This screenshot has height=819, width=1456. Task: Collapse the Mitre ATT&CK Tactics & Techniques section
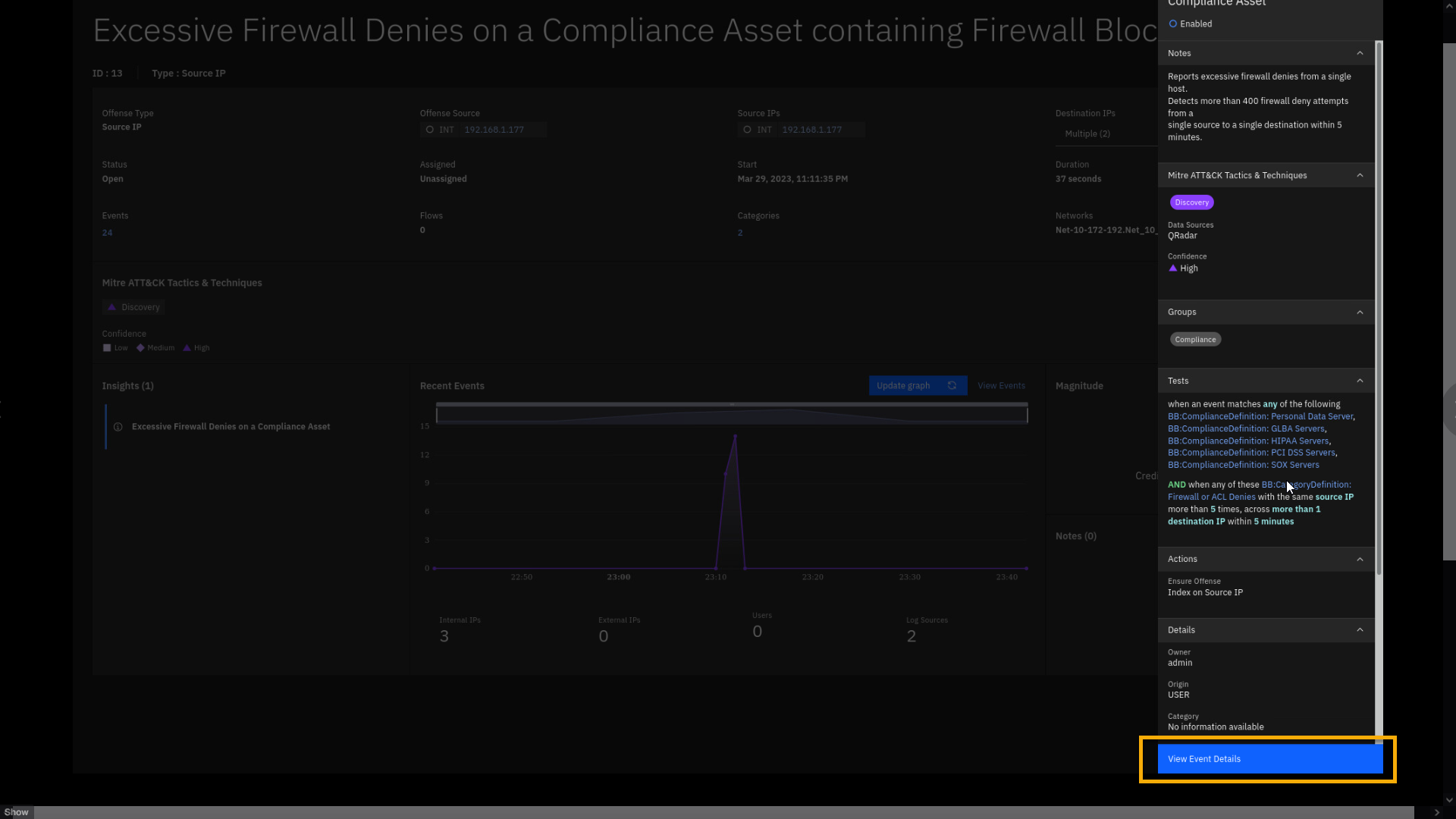(x=1360, y=176)
